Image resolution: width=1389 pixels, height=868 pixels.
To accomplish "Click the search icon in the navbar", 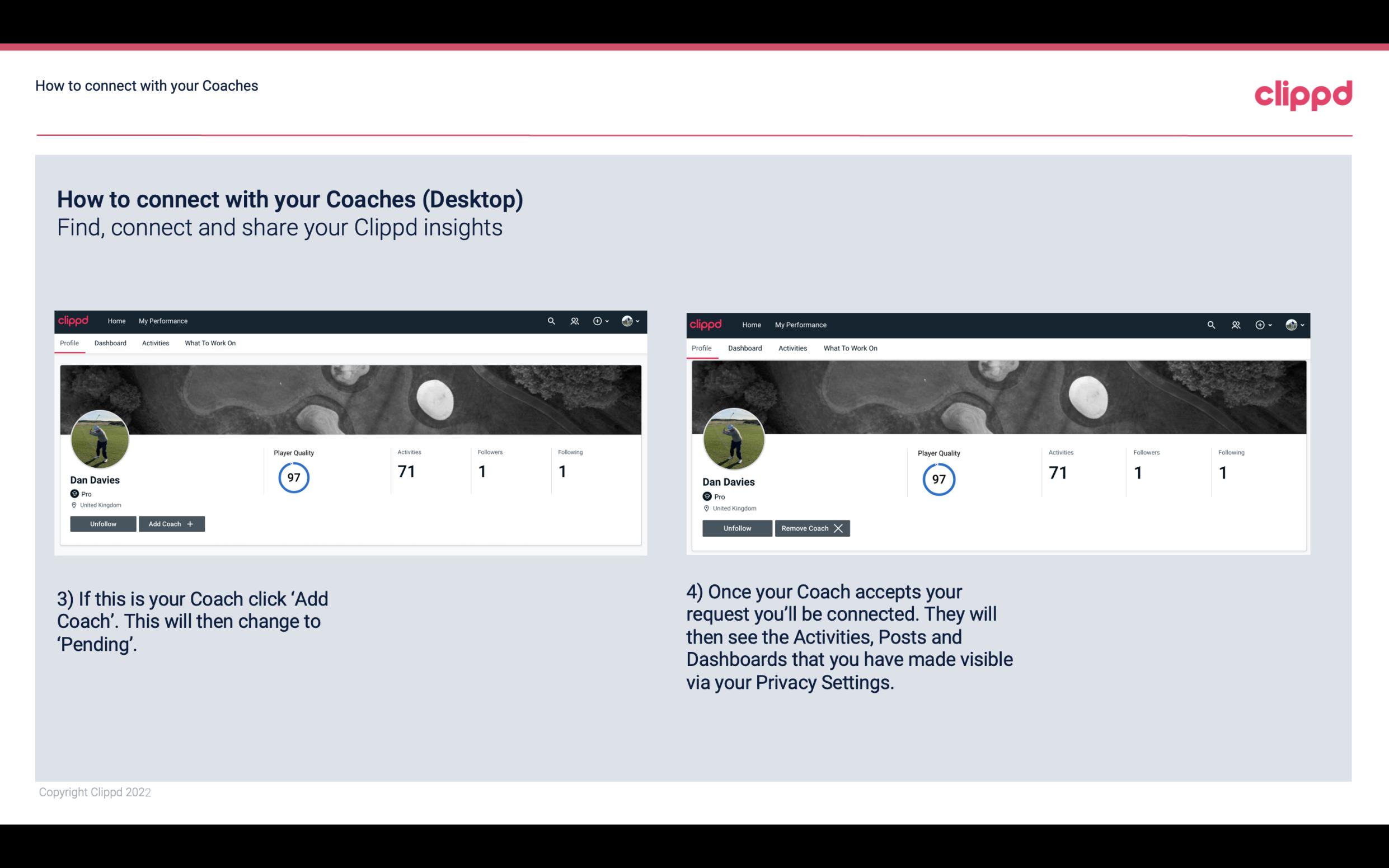I will (552, 320).
